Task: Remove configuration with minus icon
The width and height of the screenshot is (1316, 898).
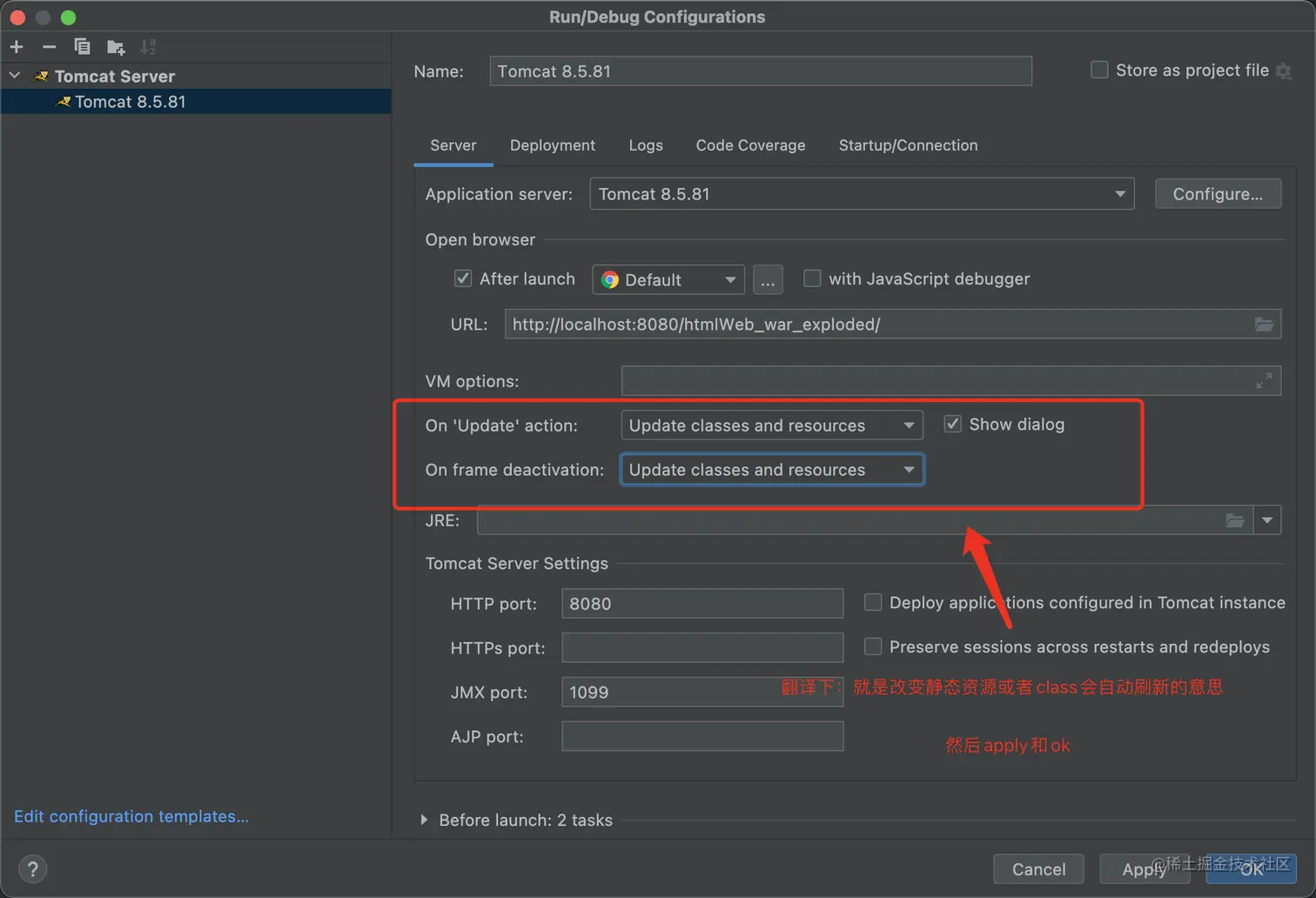Action: (50, 47)
